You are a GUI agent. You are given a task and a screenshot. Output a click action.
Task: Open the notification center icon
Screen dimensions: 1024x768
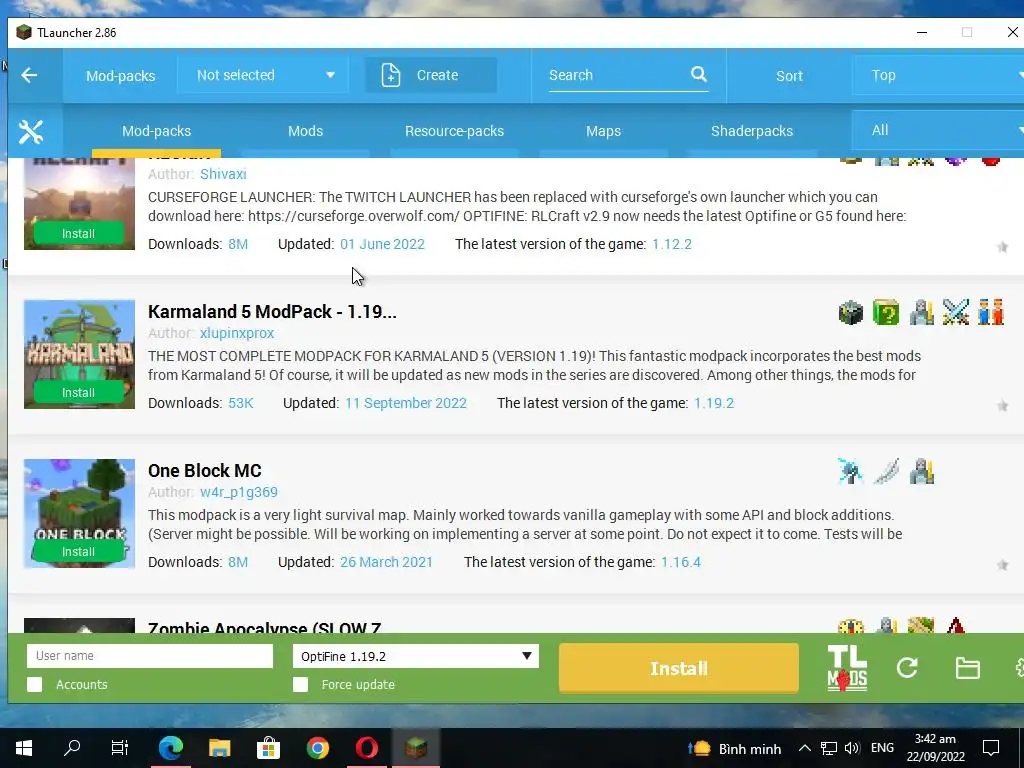(991, 748)
